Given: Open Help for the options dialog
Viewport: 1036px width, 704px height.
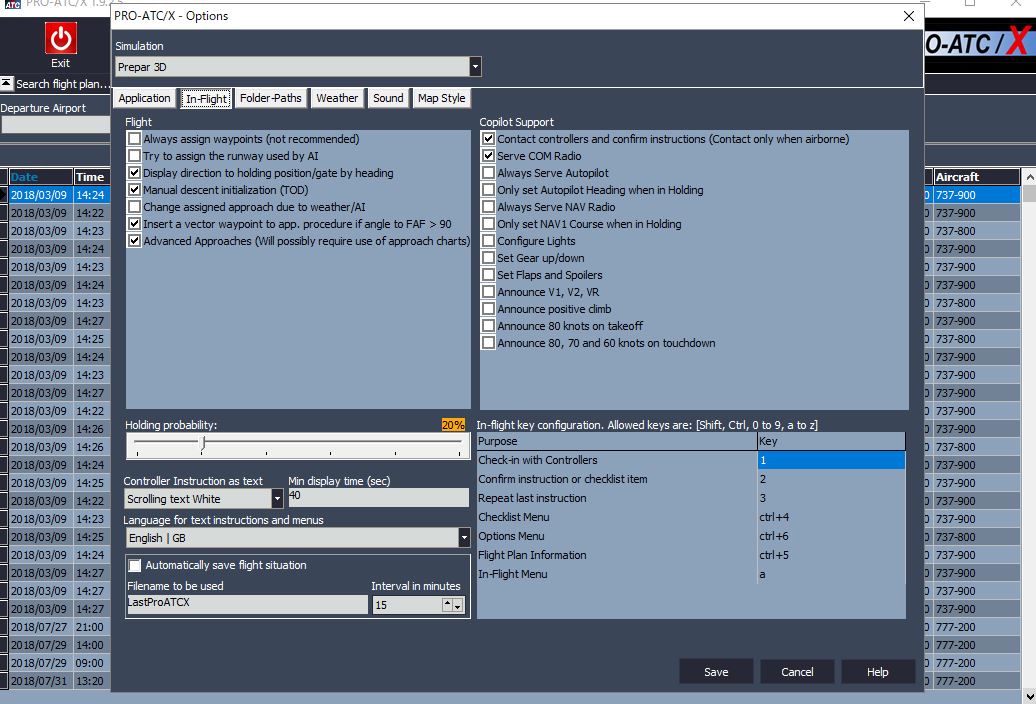Looking at the screenshot, I should tap(878, 672).
